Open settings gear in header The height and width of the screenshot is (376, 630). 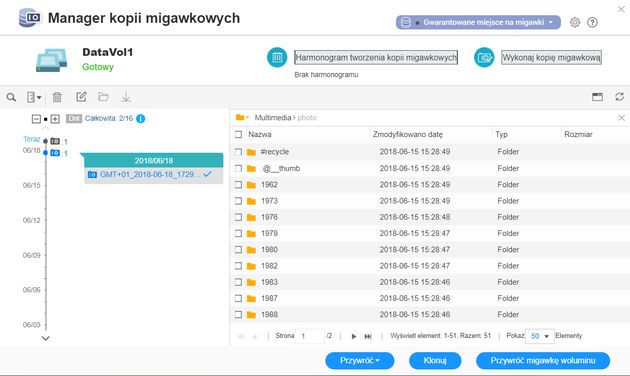click(x=575, y=22)
